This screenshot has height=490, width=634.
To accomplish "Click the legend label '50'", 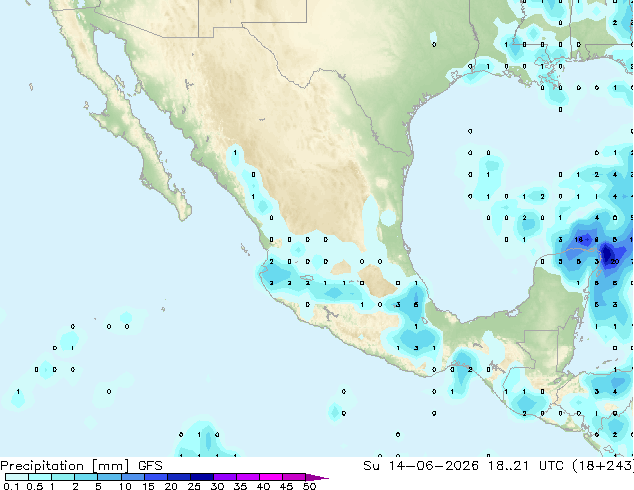I will pyautogui.click(x=309, y=486).
